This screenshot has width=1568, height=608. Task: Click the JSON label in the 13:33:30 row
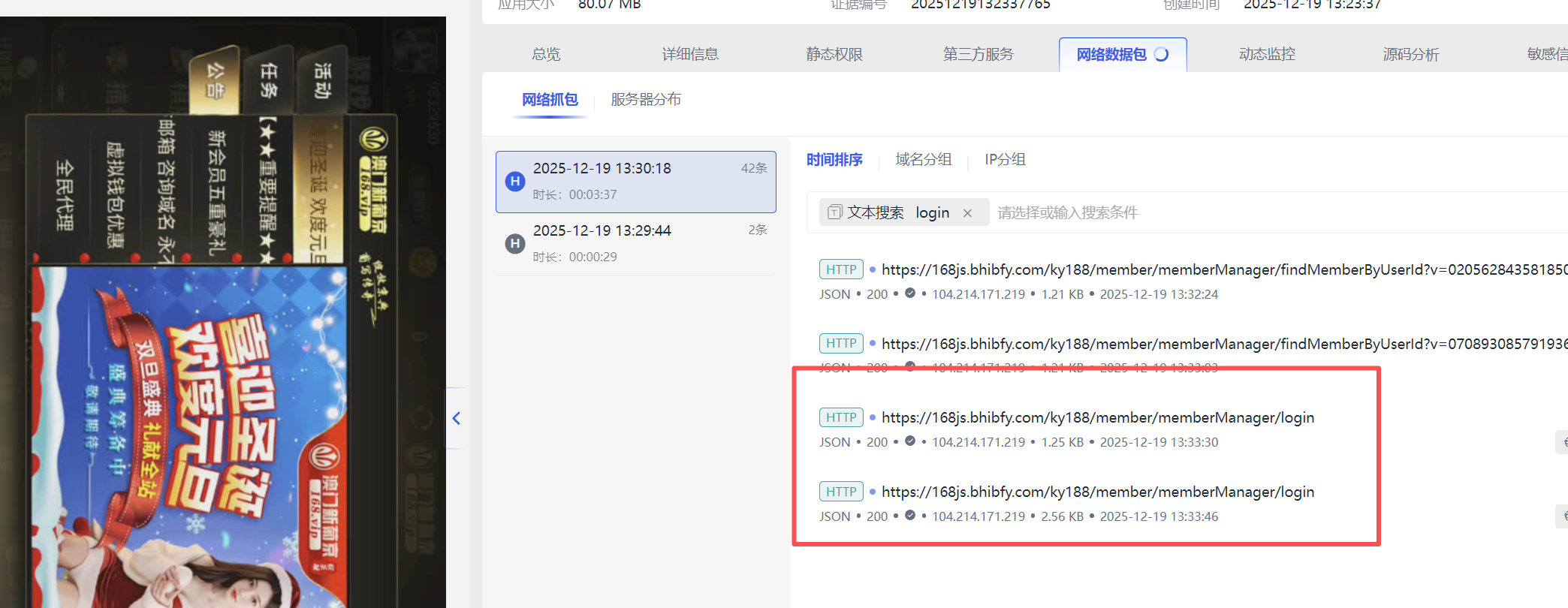(x=835, y=442)
